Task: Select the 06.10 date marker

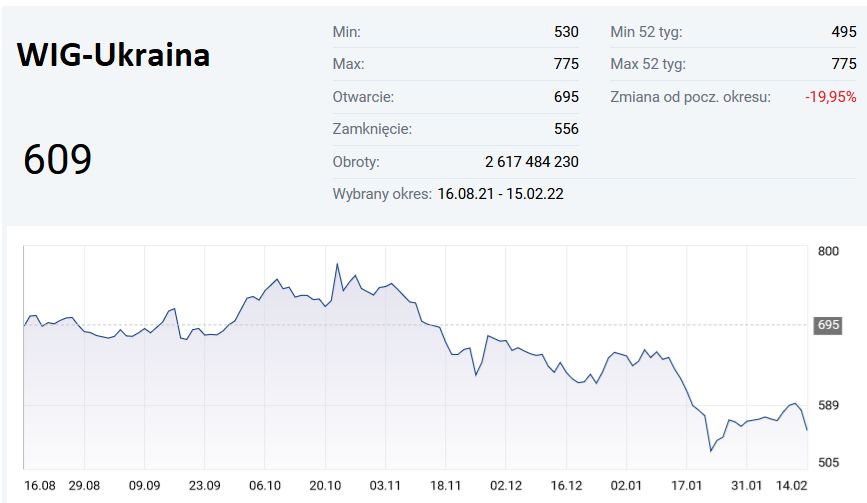Action: click(x=265, y=486)
